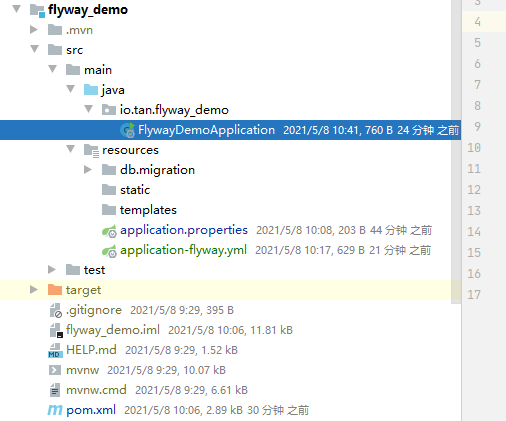The image size is (506, 421).
Task: Click the project tree vertical scrollbar
Action: (456, 152)
